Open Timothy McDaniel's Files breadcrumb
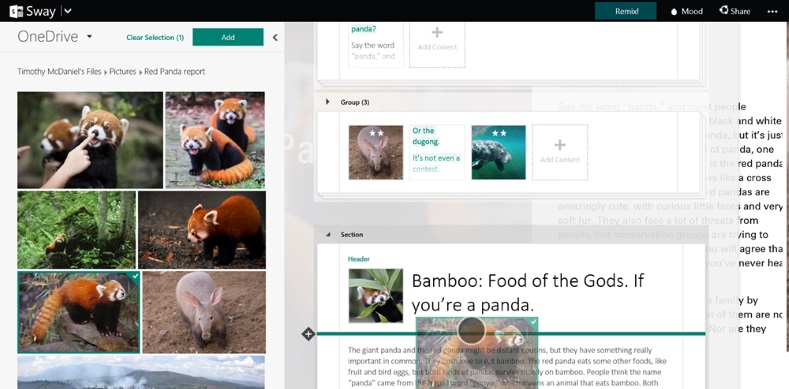 (x=59, y=71)
